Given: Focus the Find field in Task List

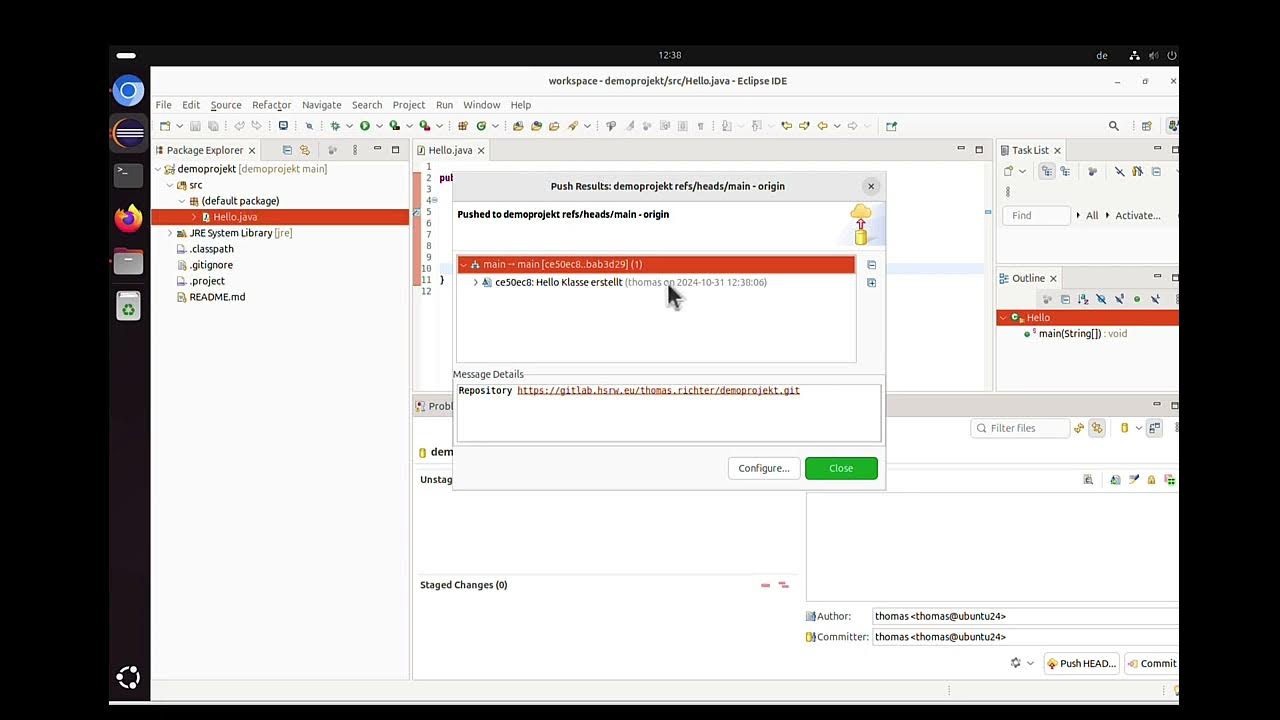Looking at the screenshot, I should click(x=1036, y=215).
